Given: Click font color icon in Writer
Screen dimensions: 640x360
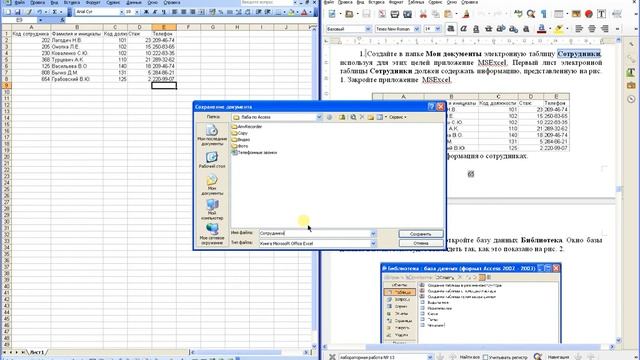Looking at the screenshot, I should [542, 29].
